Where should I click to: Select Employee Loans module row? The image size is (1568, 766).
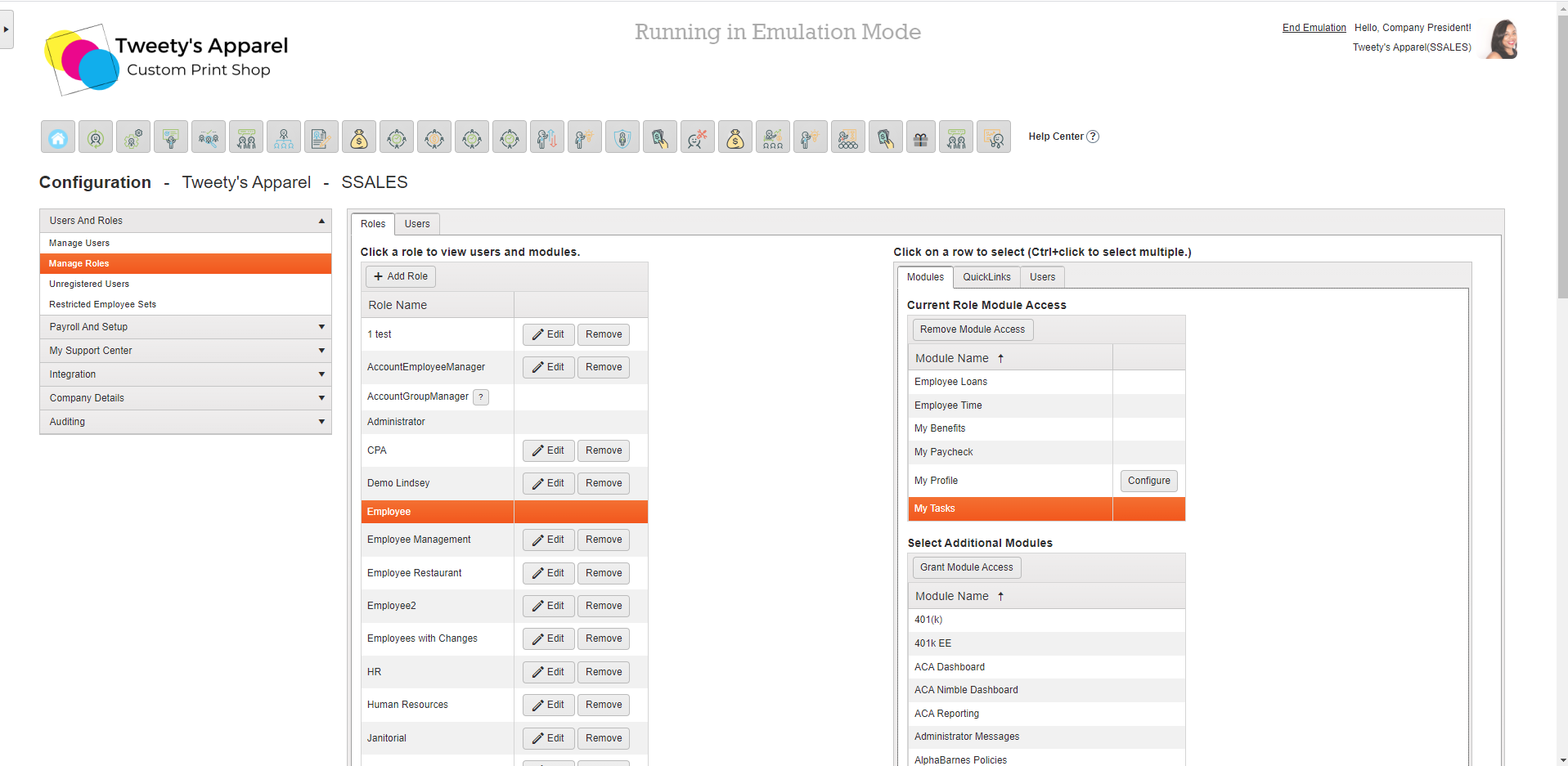1046,382
